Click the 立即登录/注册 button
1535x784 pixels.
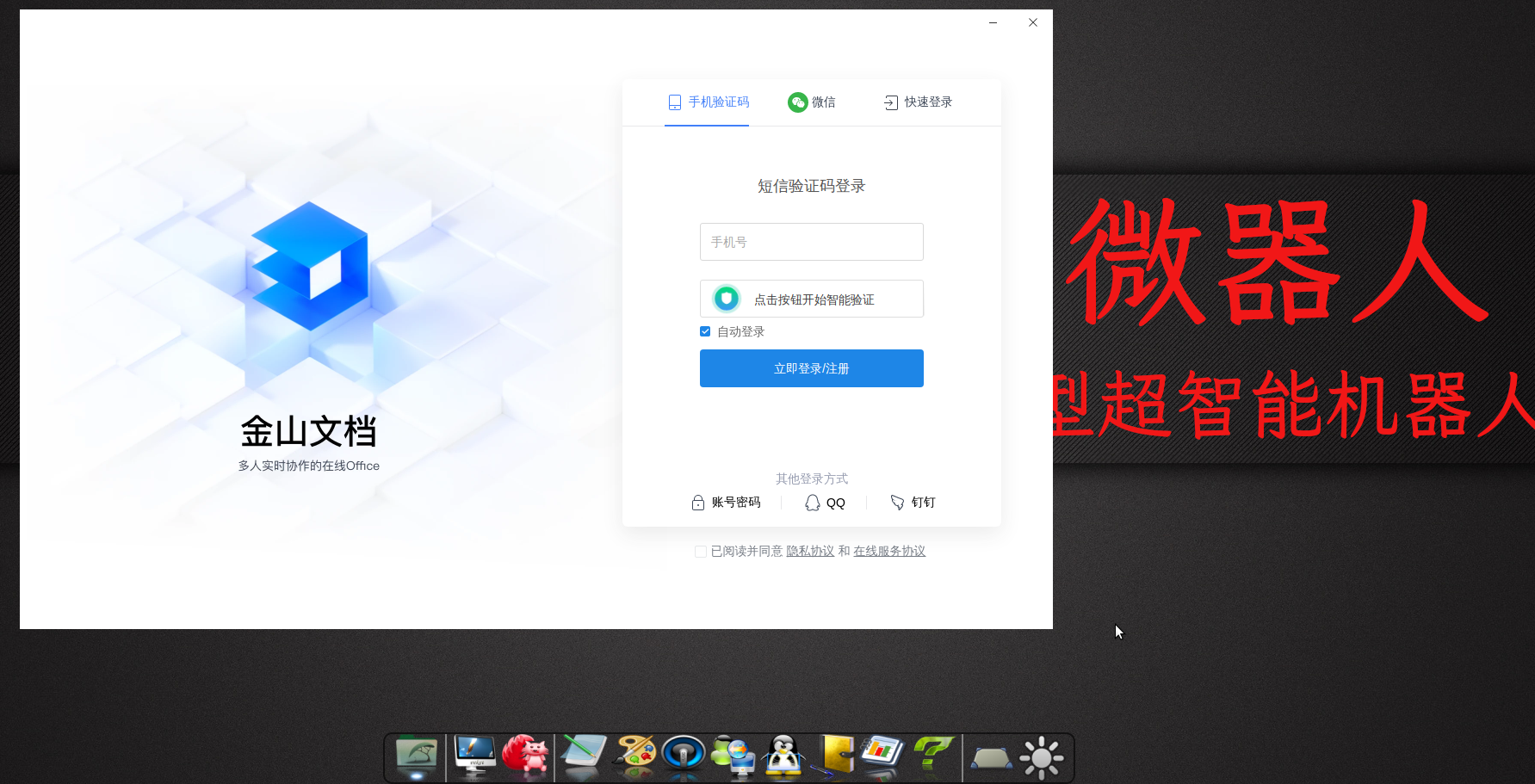[811, 368]
